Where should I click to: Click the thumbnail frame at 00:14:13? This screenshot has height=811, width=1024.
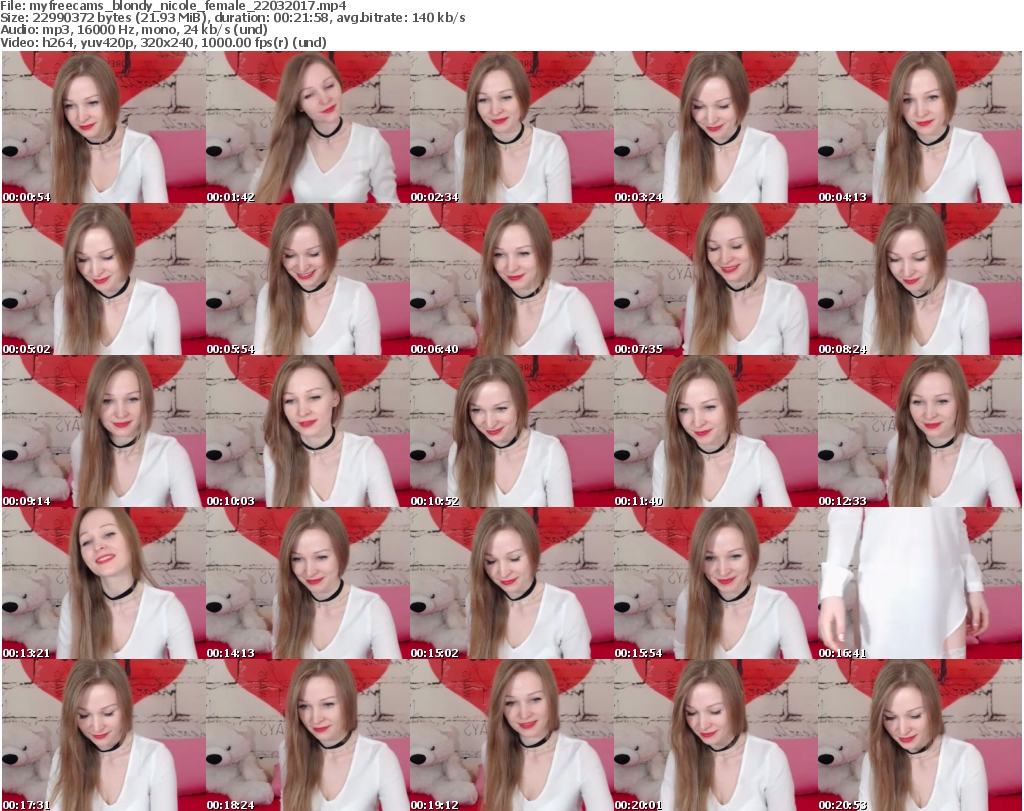point(308,583)
